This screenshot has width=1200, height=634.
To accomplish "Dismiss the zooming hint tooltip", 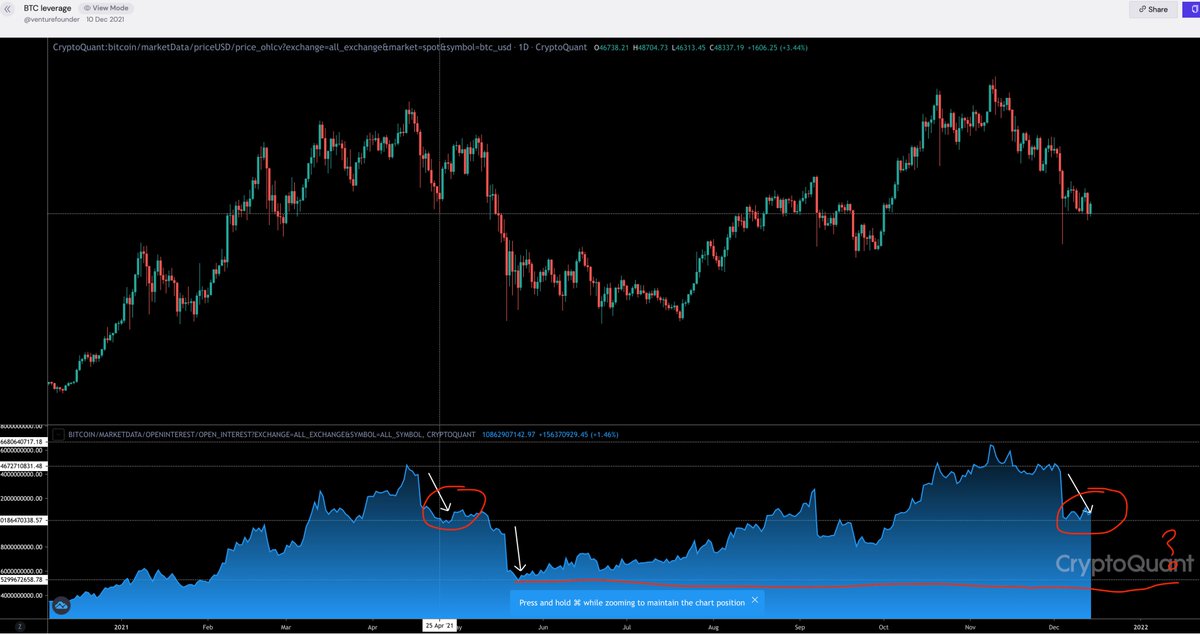I will point(755,600).
